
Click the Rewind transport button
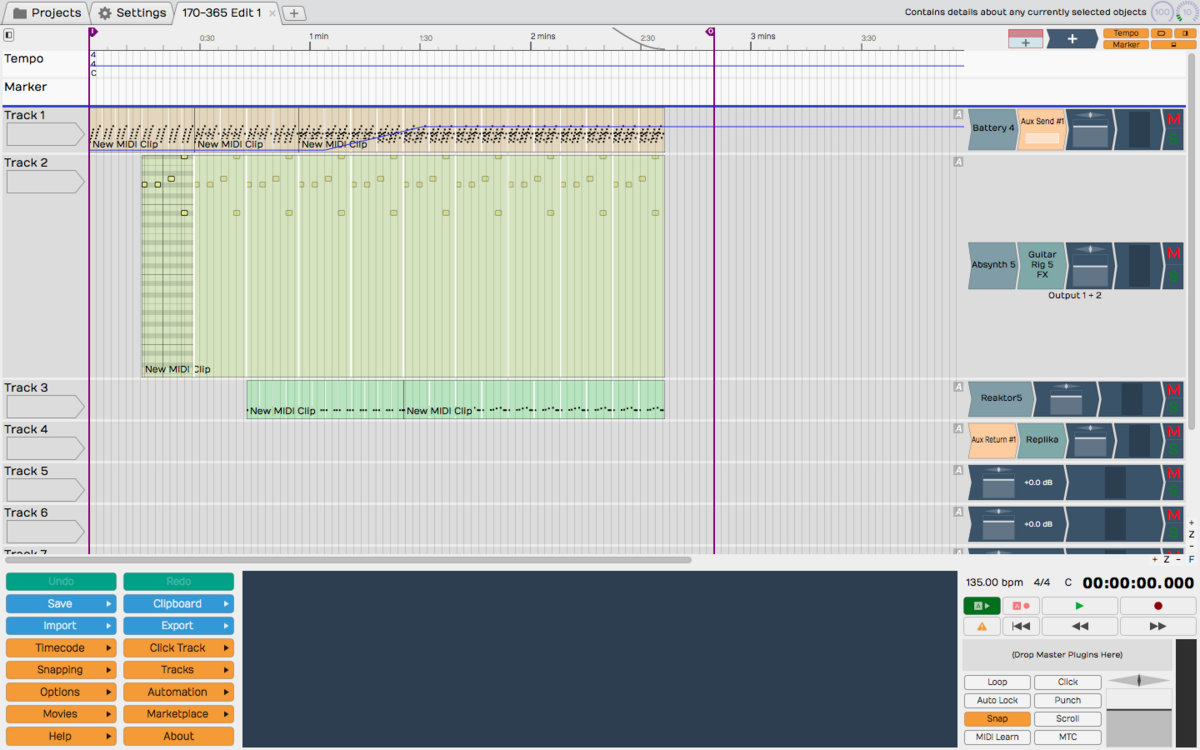1079,626
